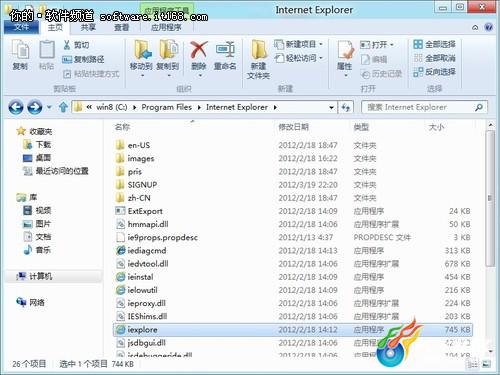
Task: Sort by the Size (大小) column header
Action: pyautogui.click(x=436, y=127)
